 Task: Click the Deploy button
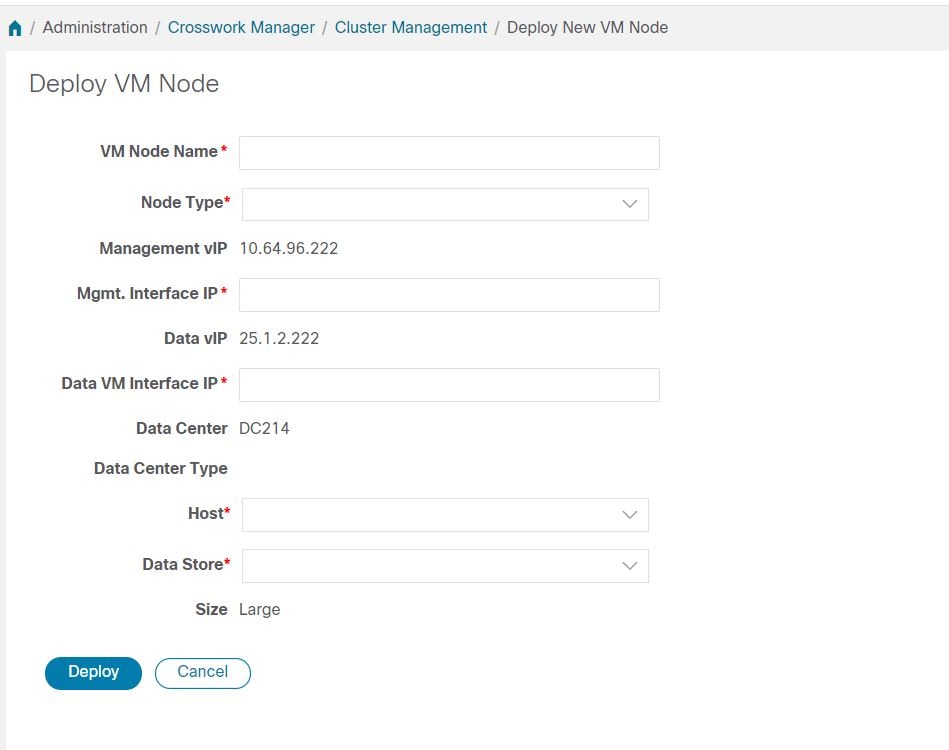[92, 672]
